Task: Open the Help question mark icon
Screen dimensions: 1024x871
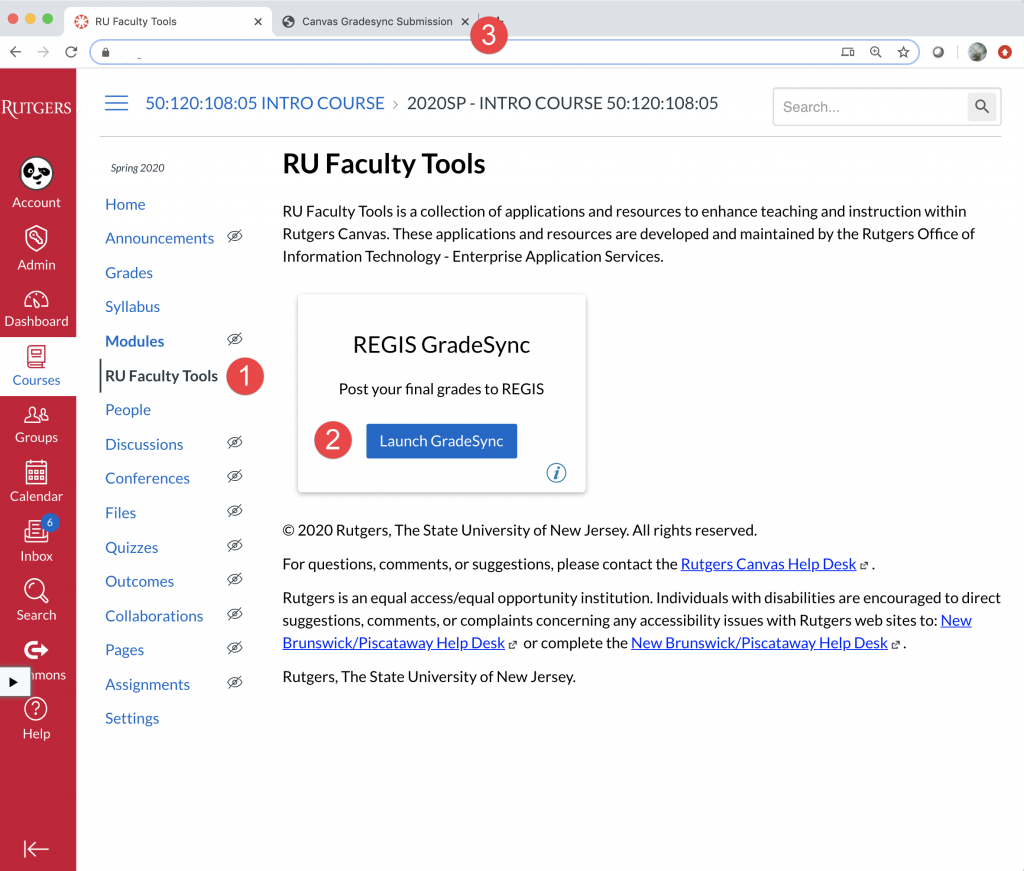Action: pos(37,709)
